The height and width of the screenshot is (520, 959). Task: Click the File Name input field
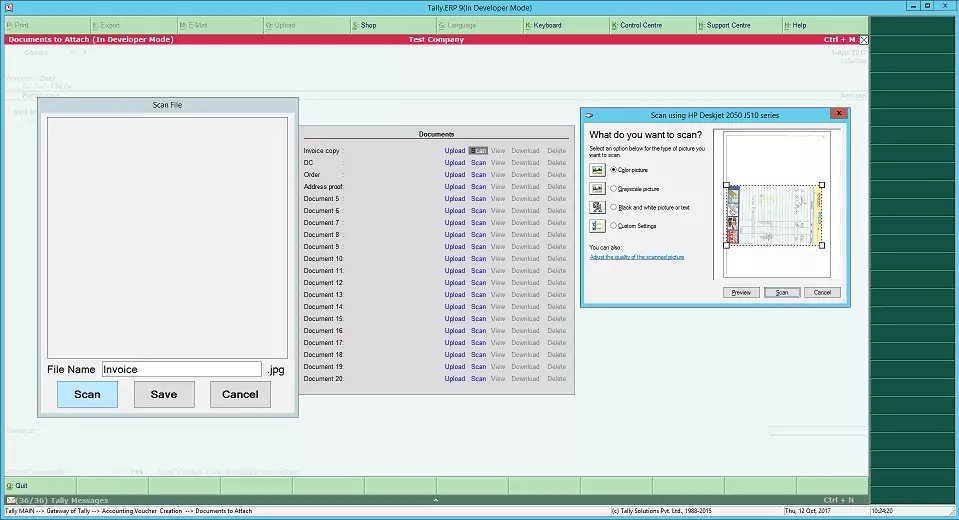[182, 370]
